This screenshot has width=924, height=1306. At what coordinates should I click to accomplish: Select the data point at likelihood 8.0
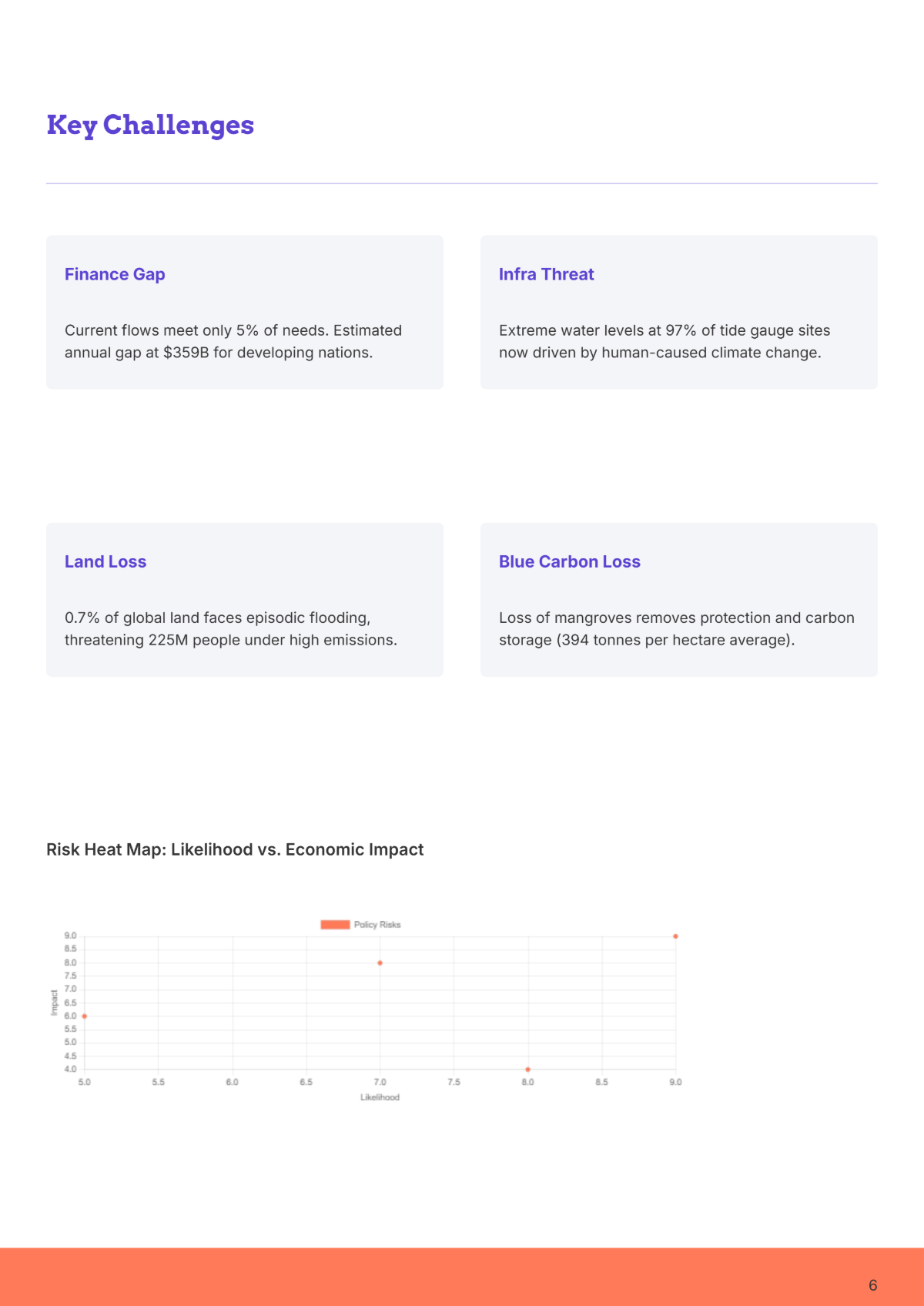click(527, 1069)
